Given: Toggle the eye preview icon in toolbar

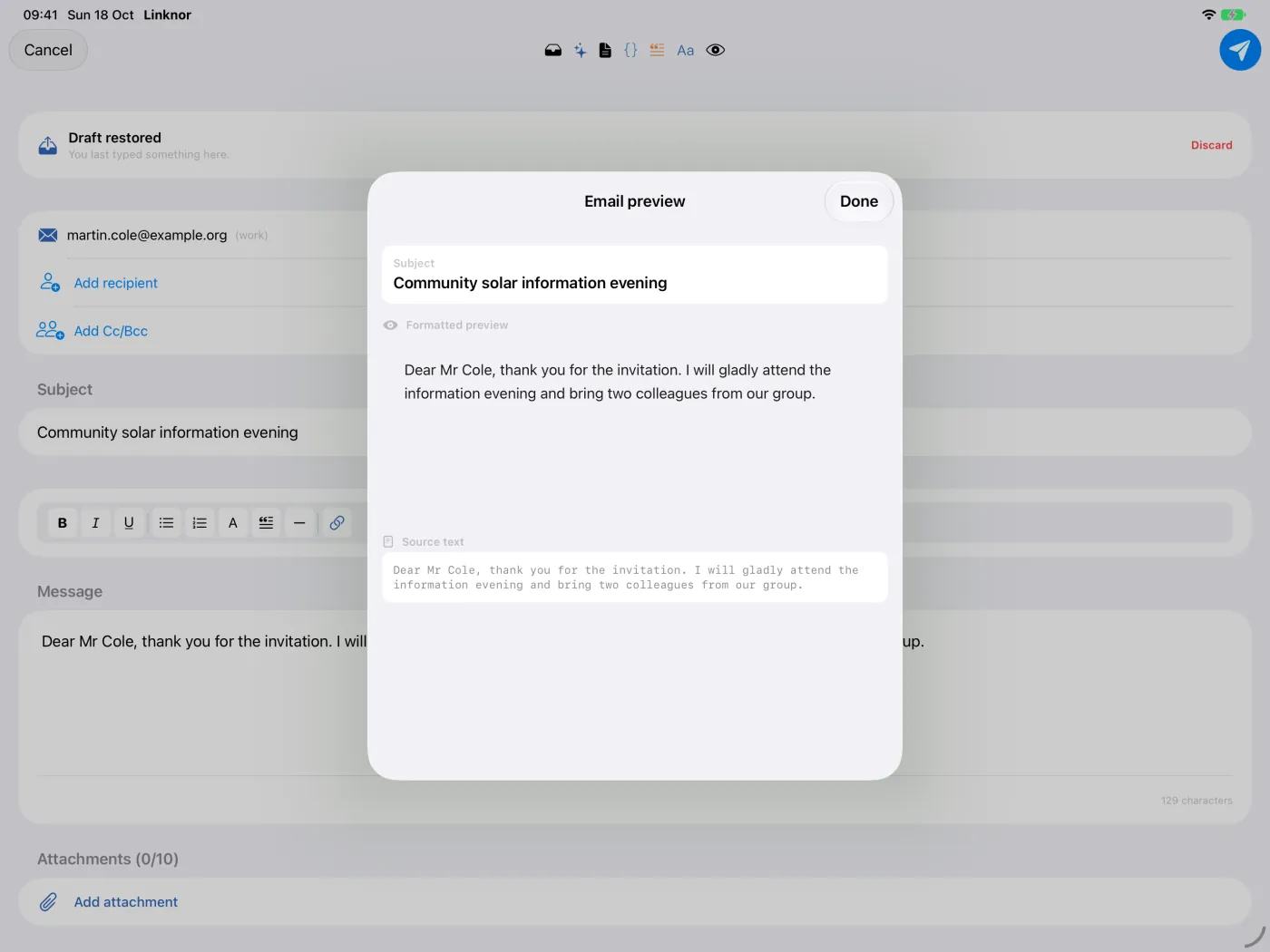Looking at the screenshot, I should (716, 50).
